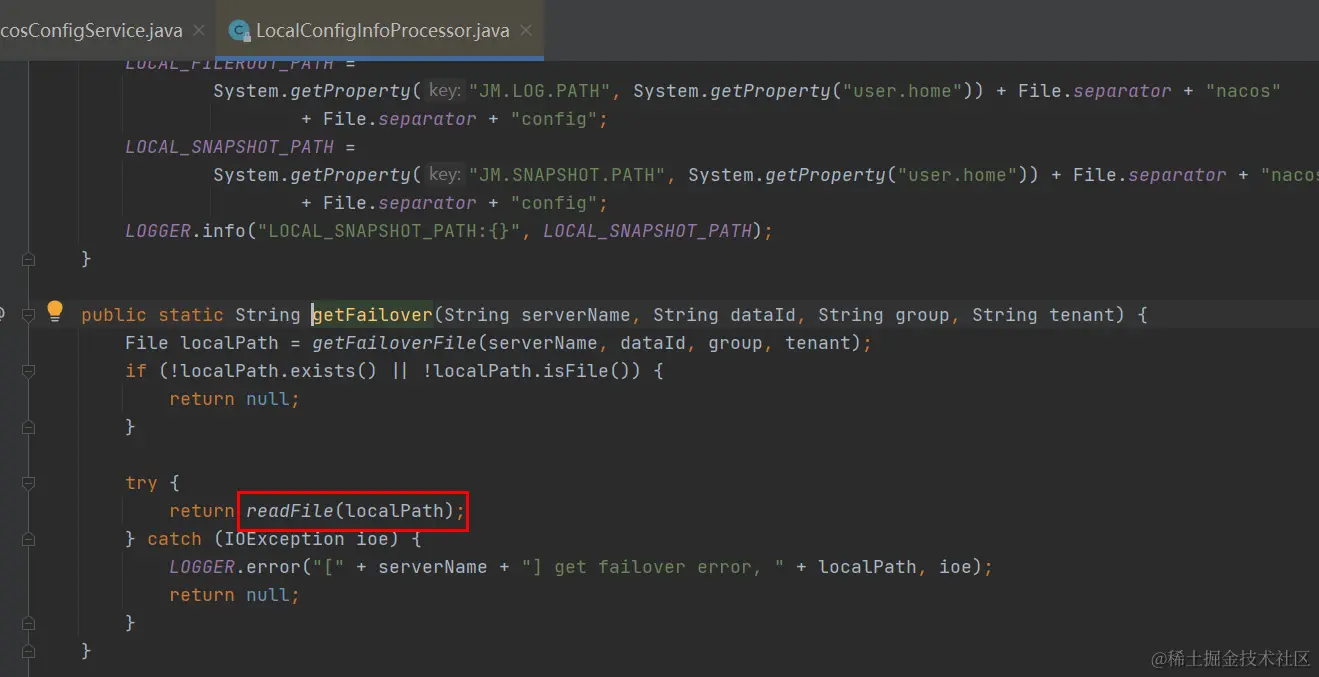
Task: Click the String serverName parameter
Action: (537, 315)
